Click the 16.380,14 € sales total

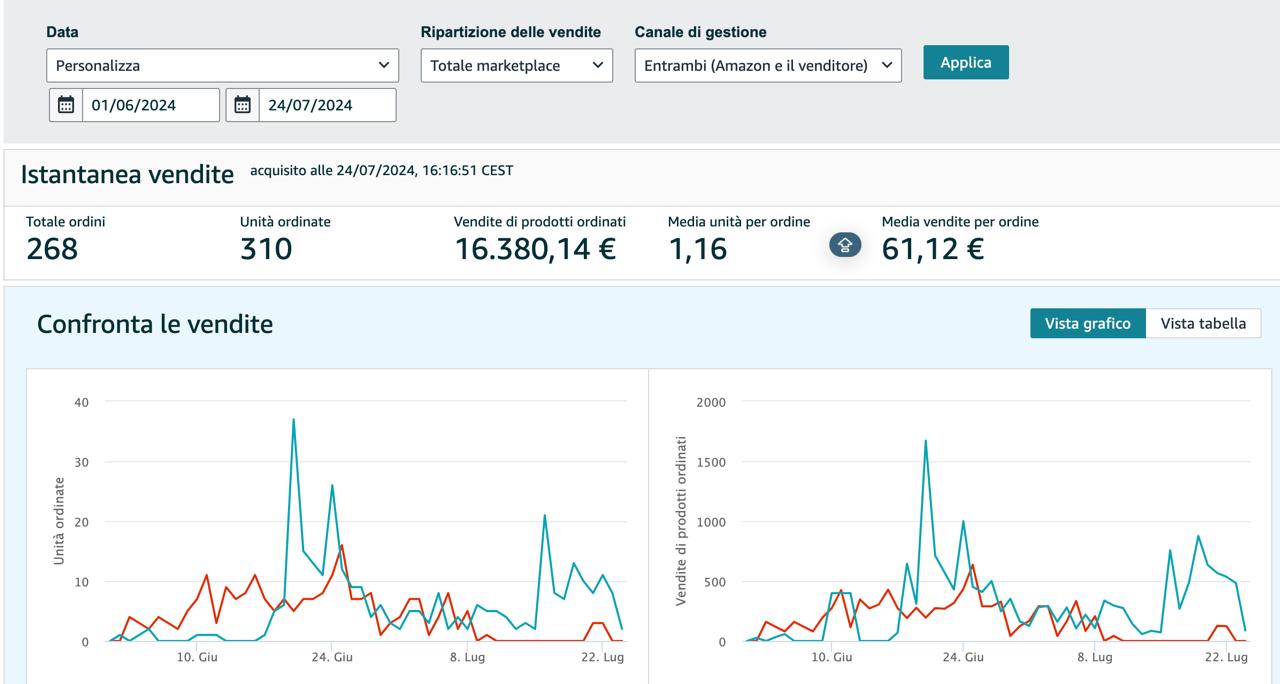(535, 248)
